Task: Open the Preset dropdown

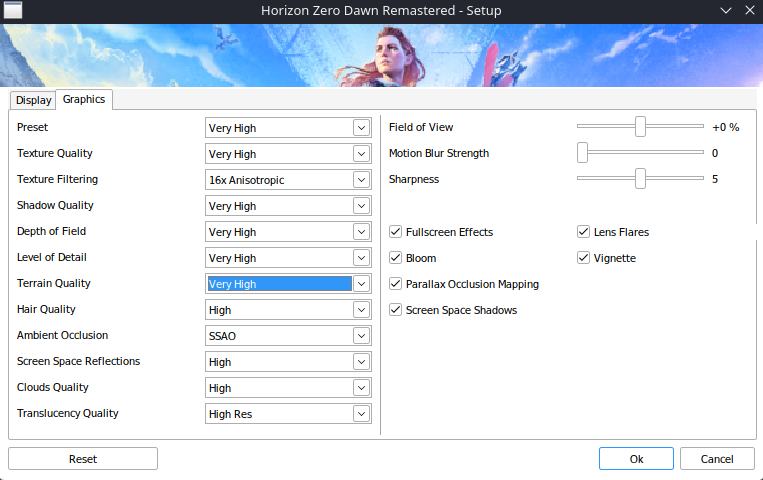Action: click(x=288, y=128)
